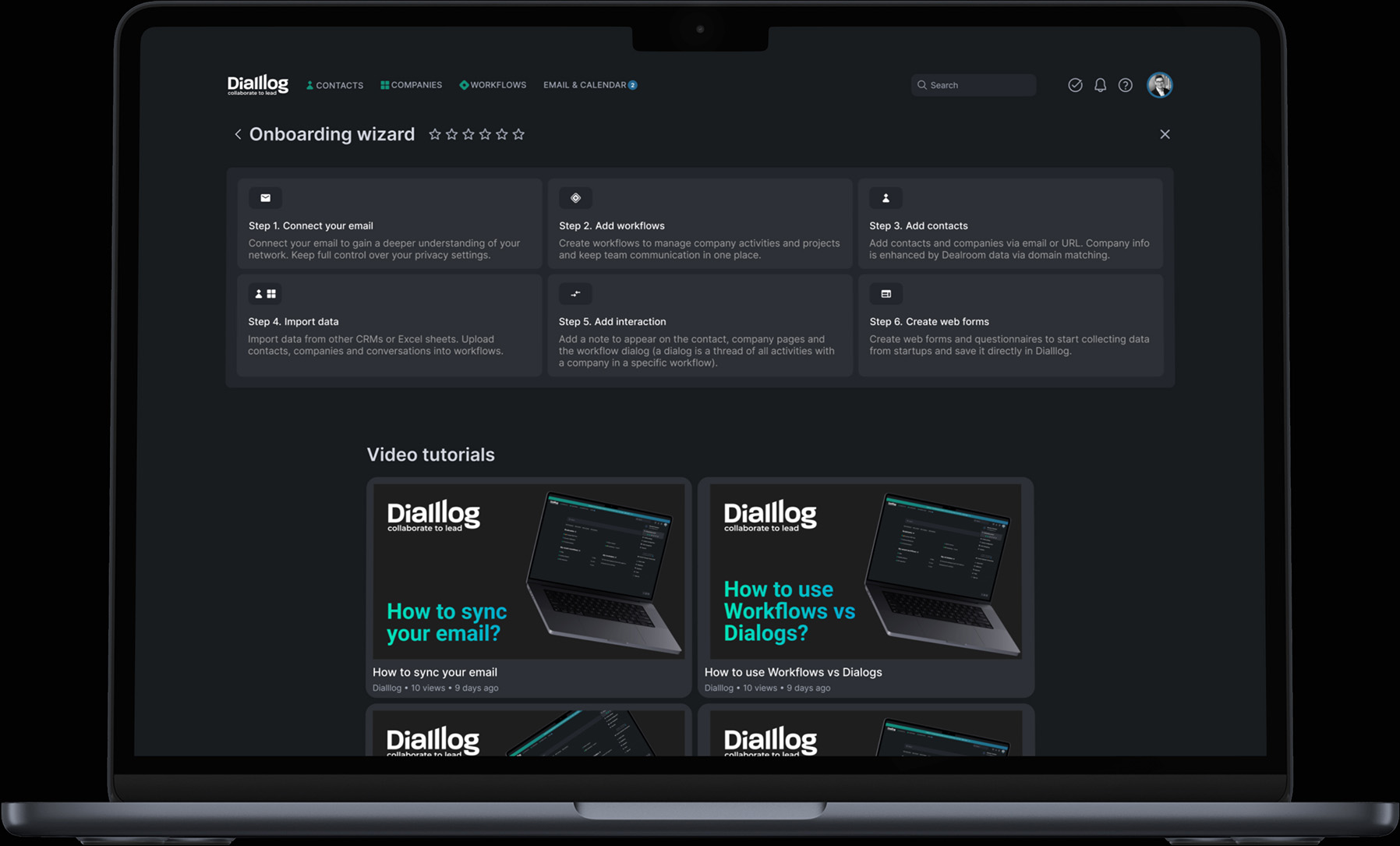Rate onboarding wizard five stars
1400x846 pixels.
(502, 134)
